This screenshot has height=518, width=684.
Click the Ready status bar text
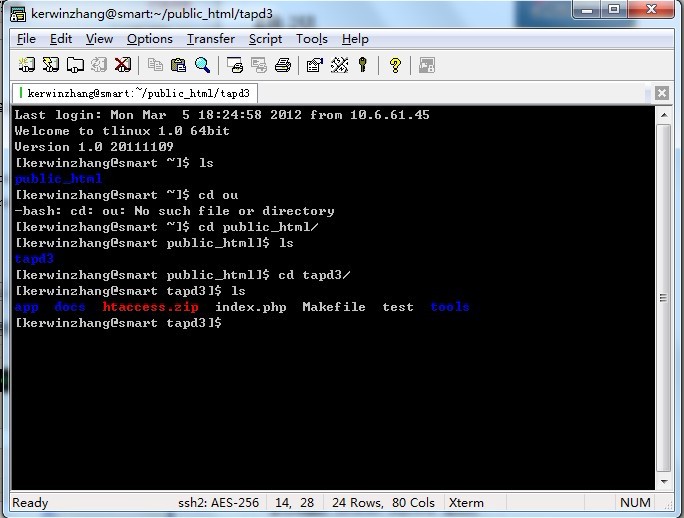(30, 503)
